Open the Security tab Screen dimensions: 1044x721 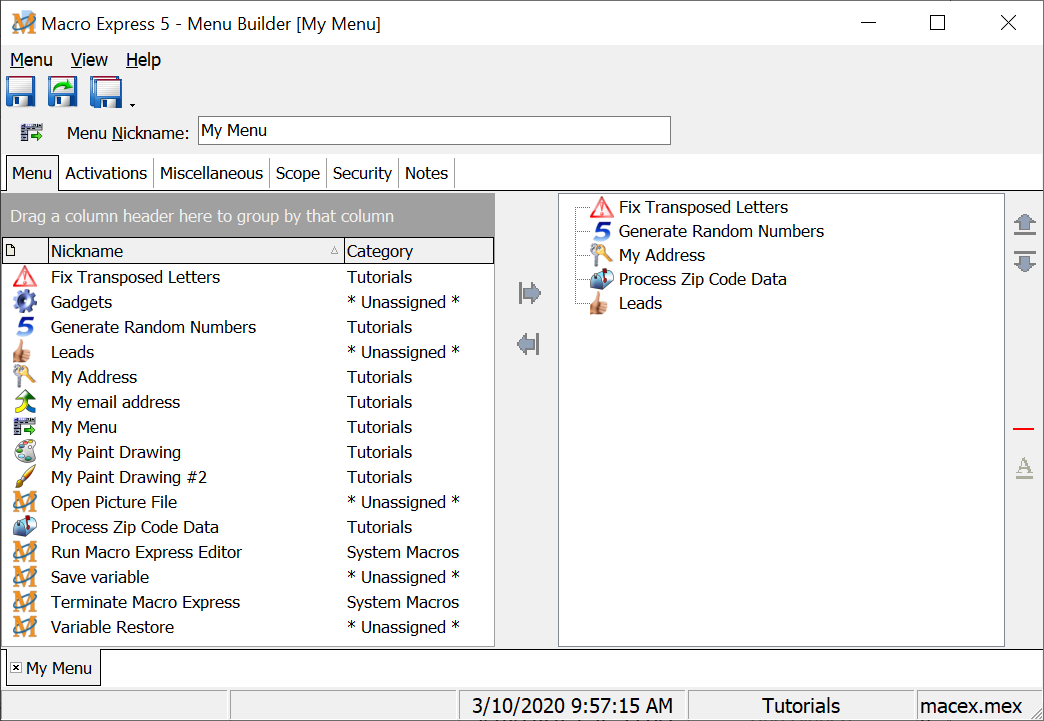pos(362,173)
